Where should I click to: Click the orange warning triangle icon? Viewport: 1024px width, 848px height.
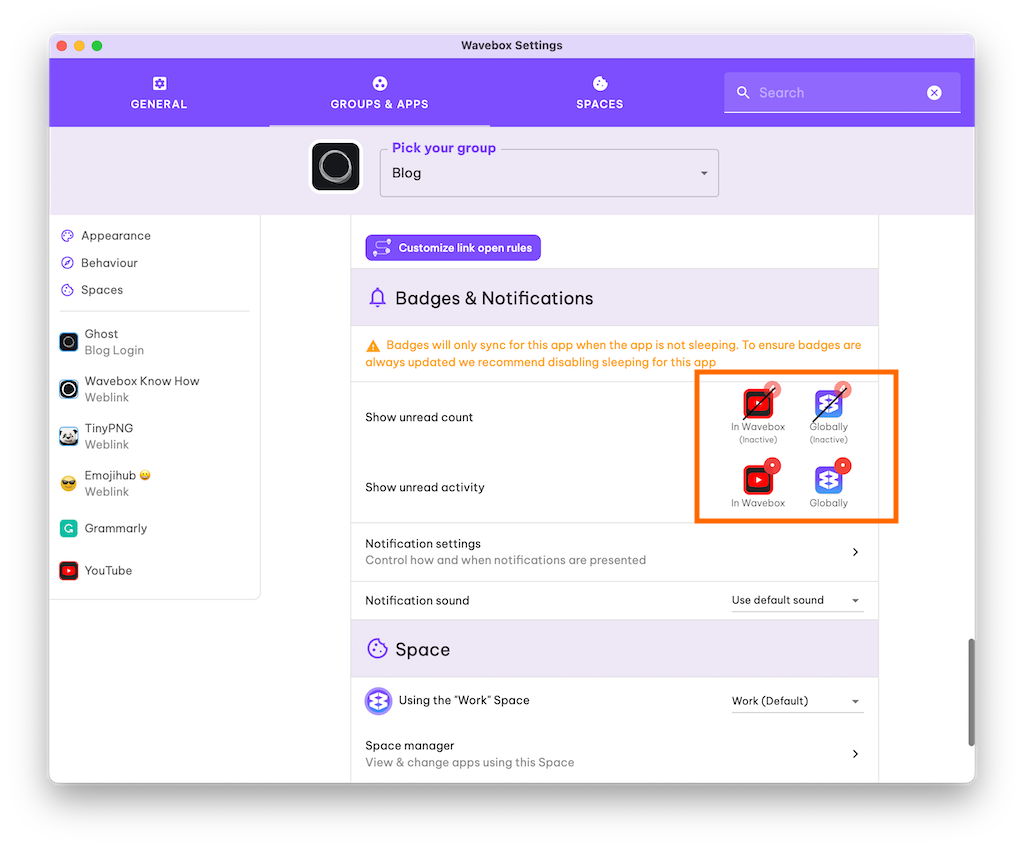[x=373, y=346]
